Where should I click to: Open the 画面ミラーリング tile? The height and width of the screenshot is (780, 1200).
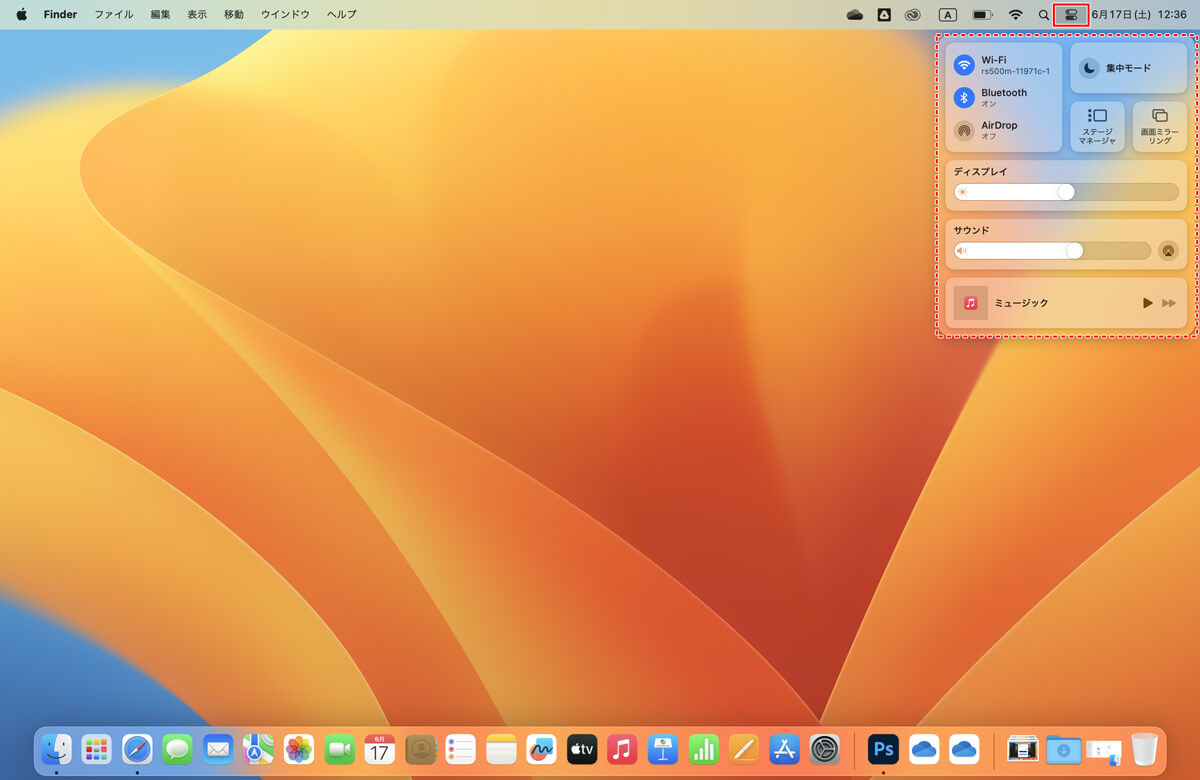(x=1159, y=127)
